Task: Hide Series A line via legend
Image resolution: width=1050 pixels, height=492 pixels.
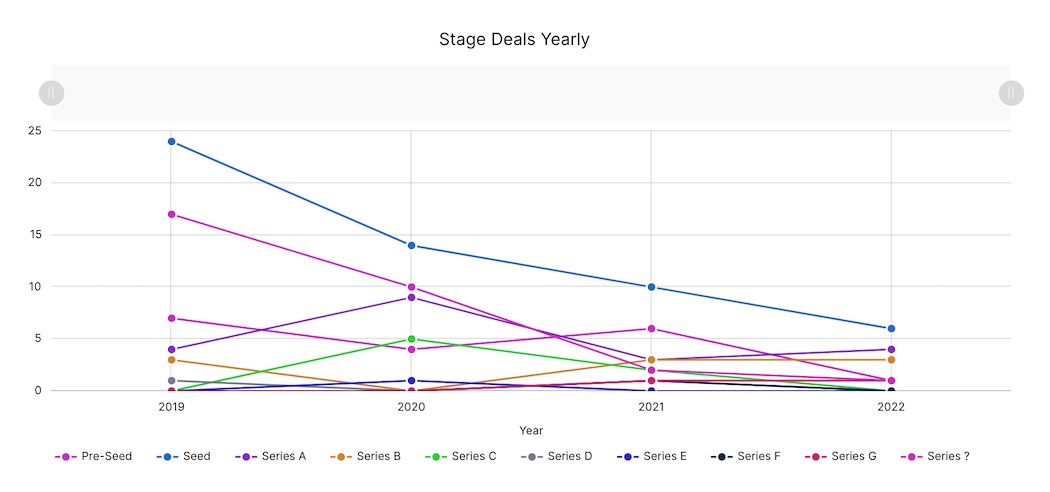Action: (272, 456)
